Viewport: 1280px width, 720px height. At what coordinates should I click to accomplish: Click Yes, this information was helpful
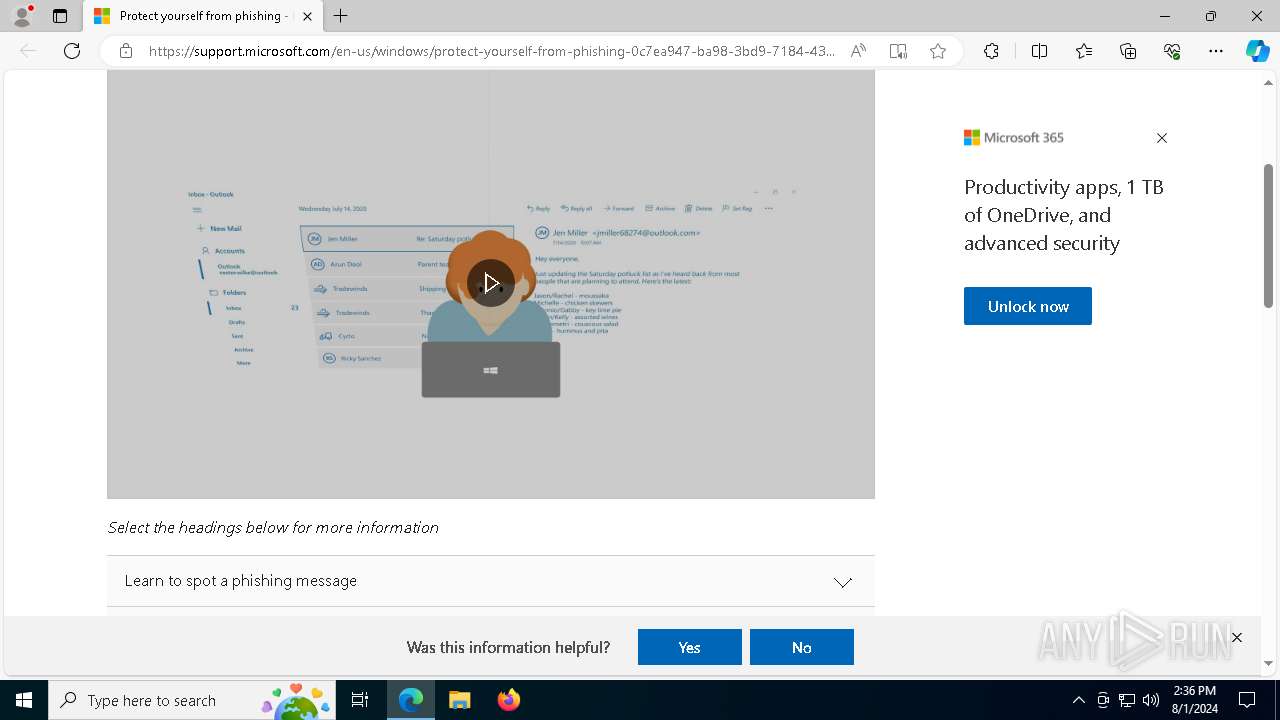[690, 647]
